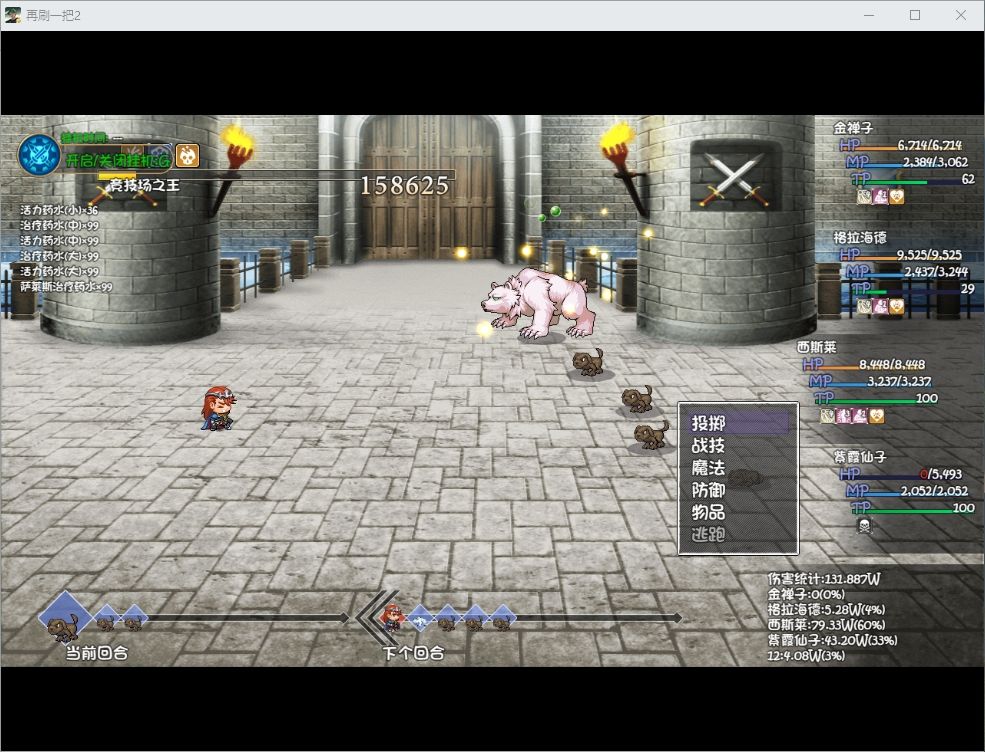Click the 紫霞仙子:43.20W(33%) damage line
985x752 pixels.
(832, 640)
